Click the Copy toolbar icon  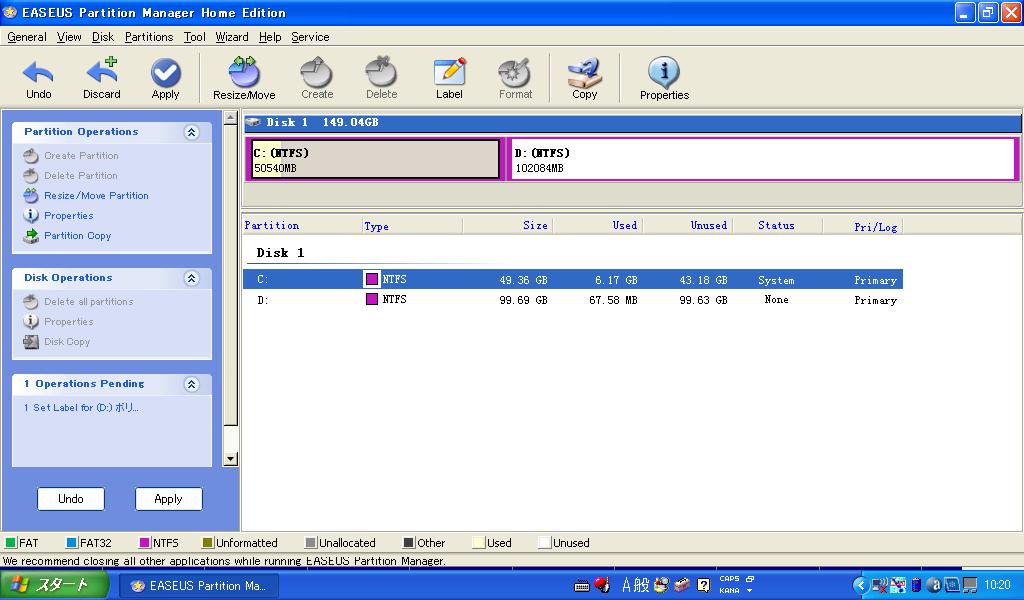click(584, 78)
